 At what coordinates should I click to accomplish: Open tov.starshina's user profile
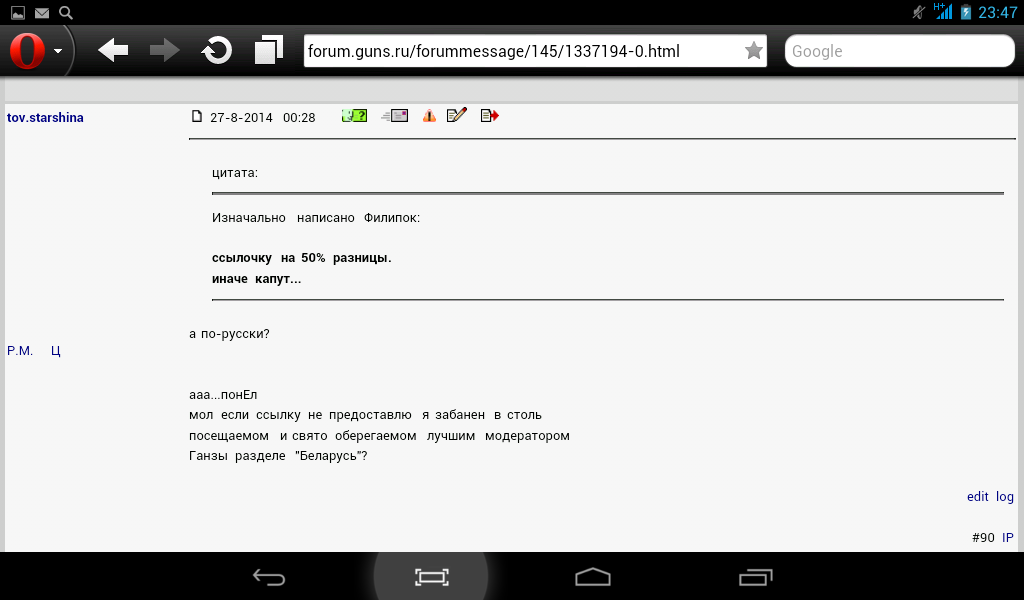tap(45, 118)
